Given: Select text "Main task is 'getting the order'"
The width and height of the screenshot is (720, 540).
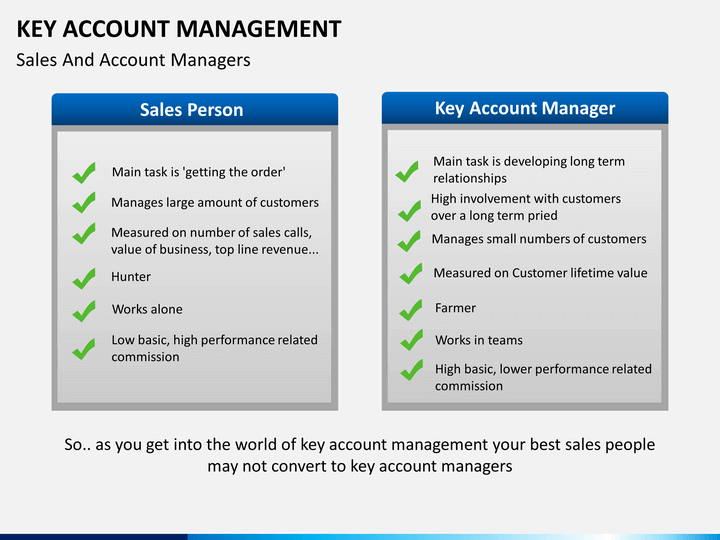Looking at the screenshot, I should click(x=198, y=172).
